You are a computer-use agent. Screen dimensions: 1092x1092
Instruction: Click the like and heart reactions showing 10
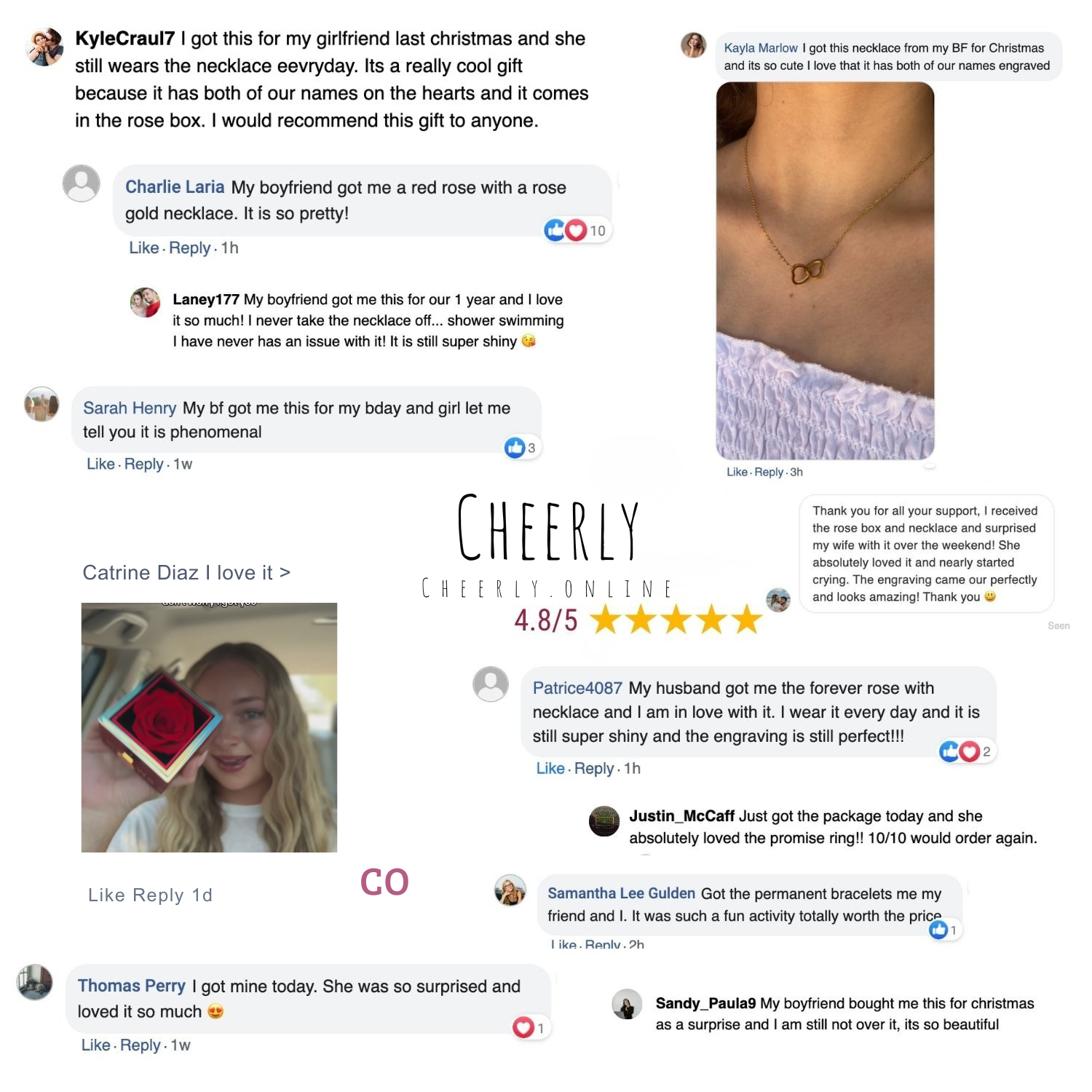[x=576, y=231]
